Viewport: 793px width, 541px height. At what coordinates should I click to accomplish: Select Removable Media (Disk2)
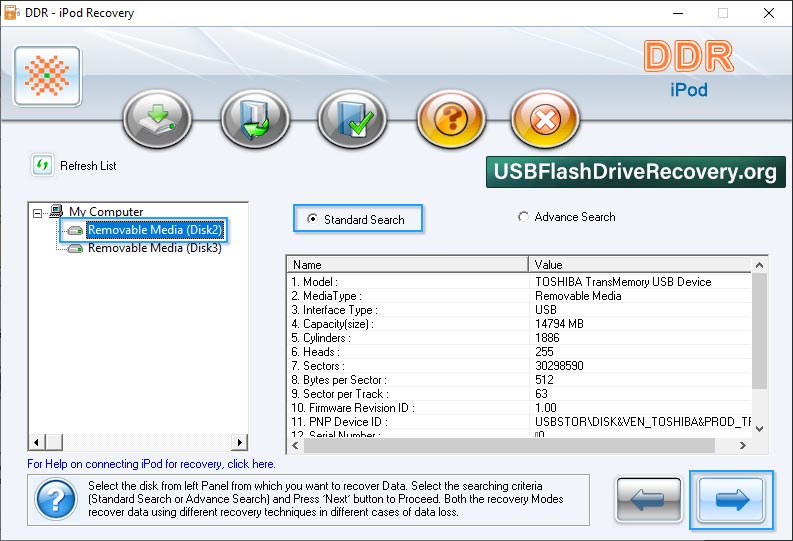(155, 230)
